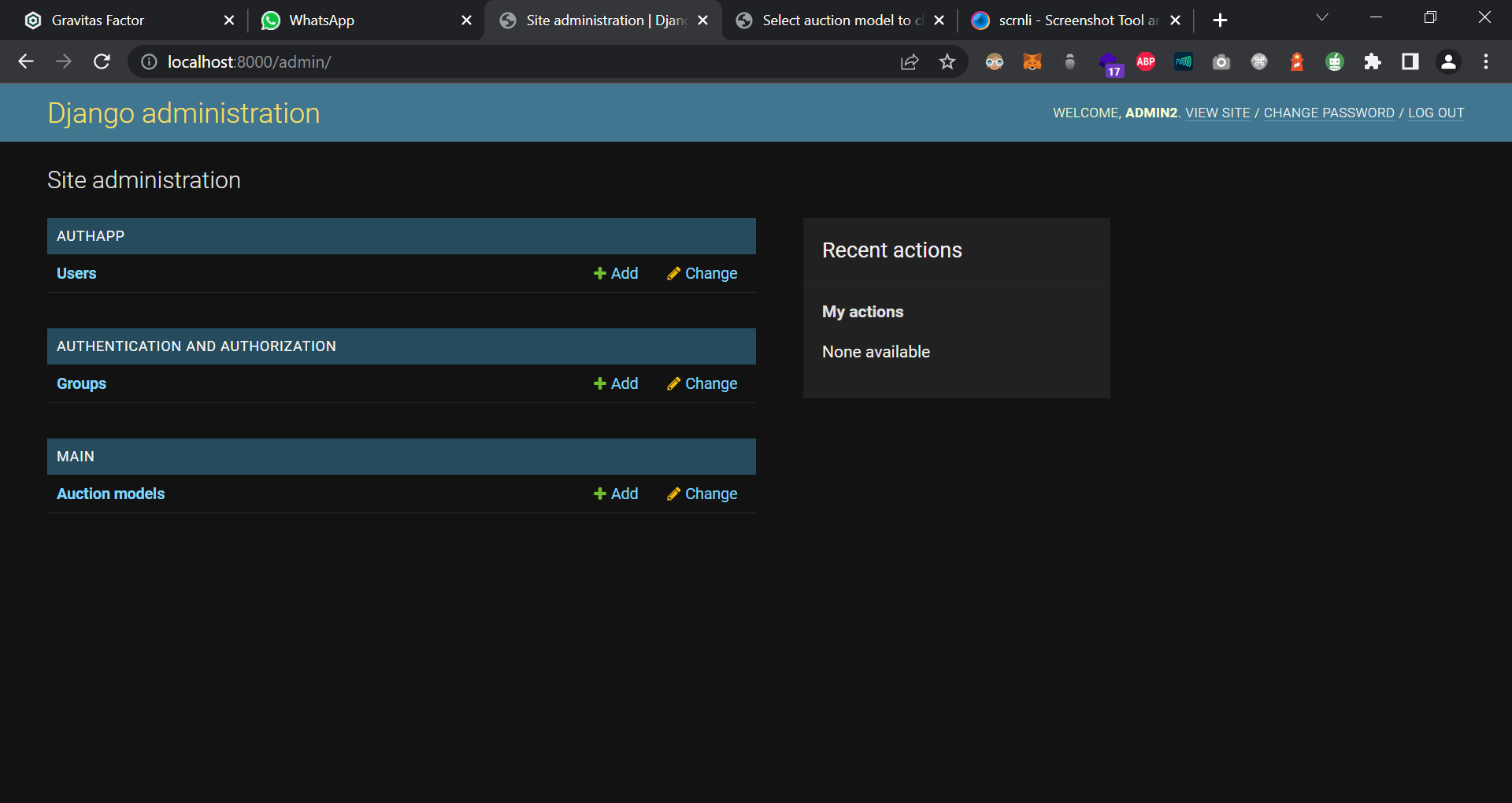This screenshot has width=1512, height=803.
Task: Click Change for Auction models
Action: (702, 494)
